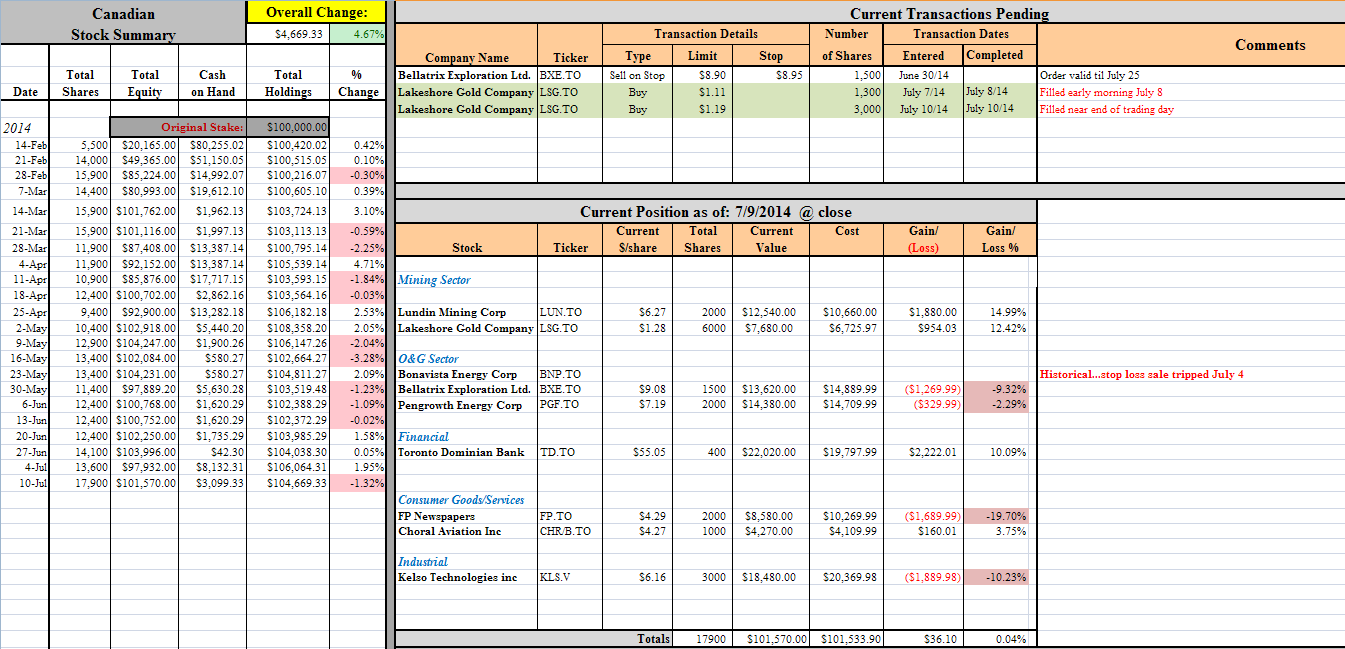Select the Current Position as of heading
1345x649 pixels.
click(716, 212)
